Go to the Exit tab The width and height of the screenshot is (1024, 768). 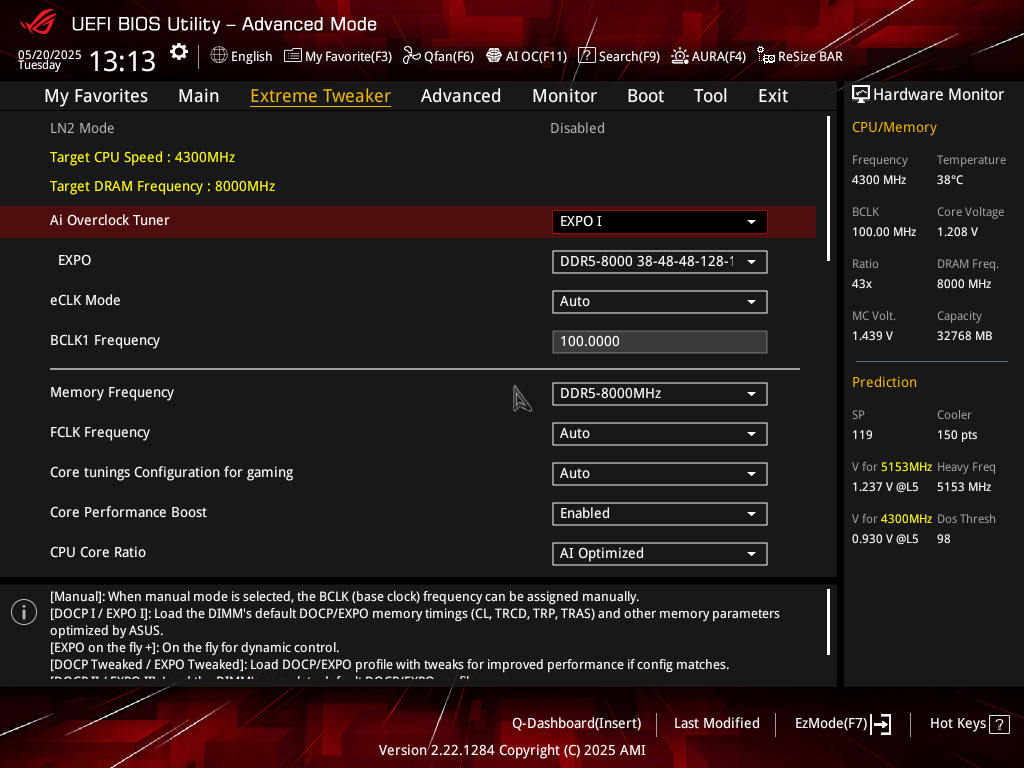click(773, 96)
